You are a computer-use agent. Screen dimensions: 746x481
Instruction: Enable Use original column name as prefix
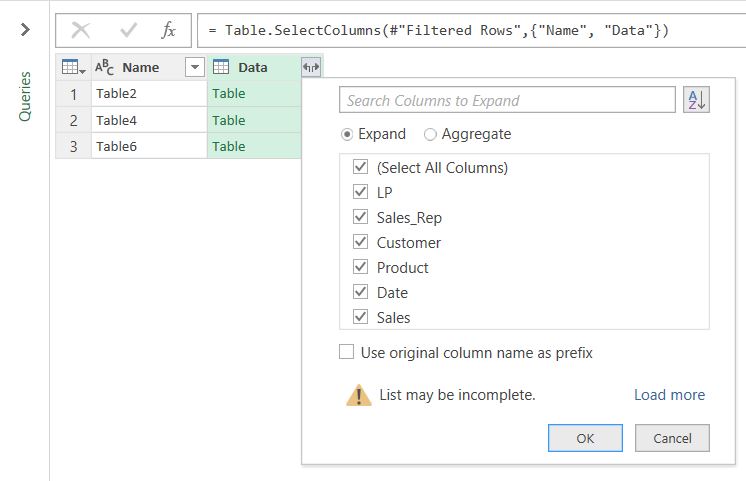tap(346, 352)
